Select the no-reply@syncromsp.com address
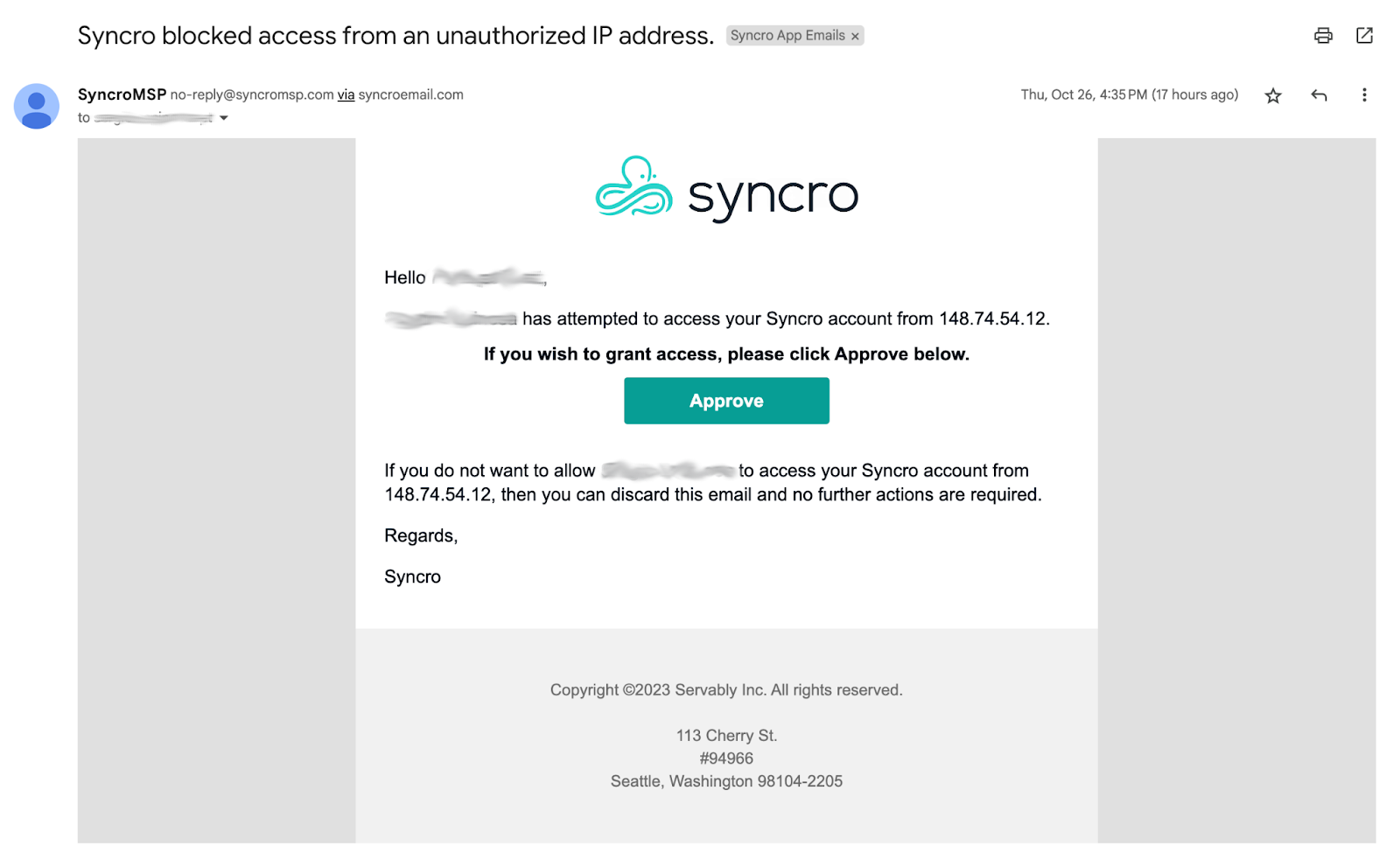 point(252,94)
